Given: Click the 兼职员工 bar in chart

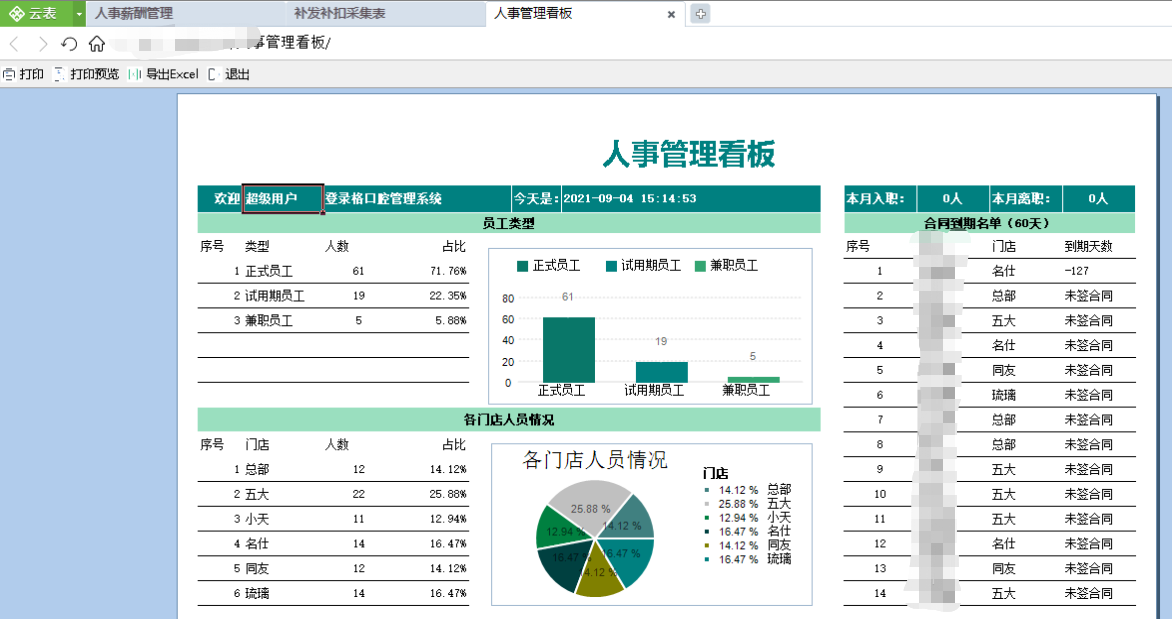Looking at the screenshot, I should click(x=753, y=380).
